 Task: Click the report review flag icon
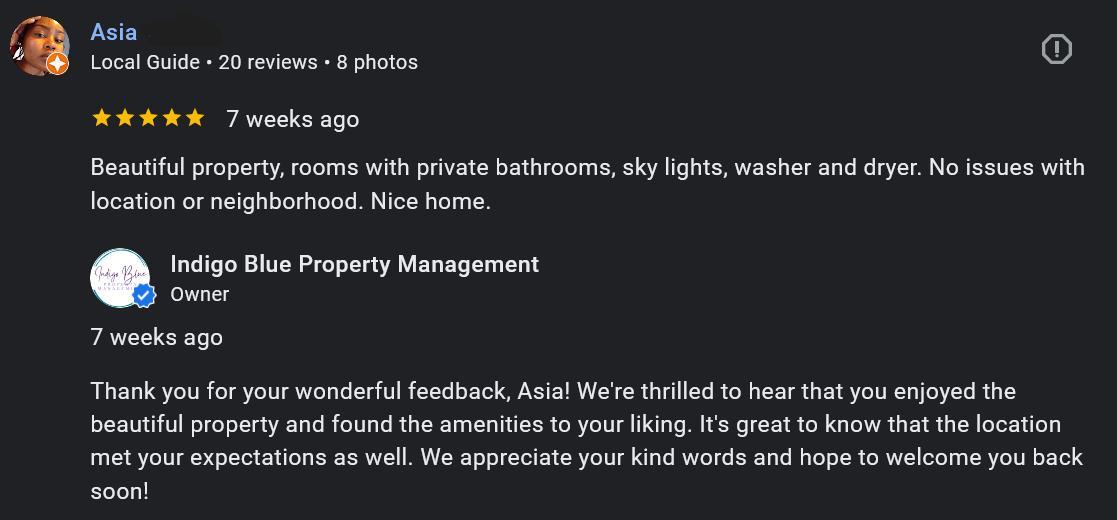(x=1056, y=49)
